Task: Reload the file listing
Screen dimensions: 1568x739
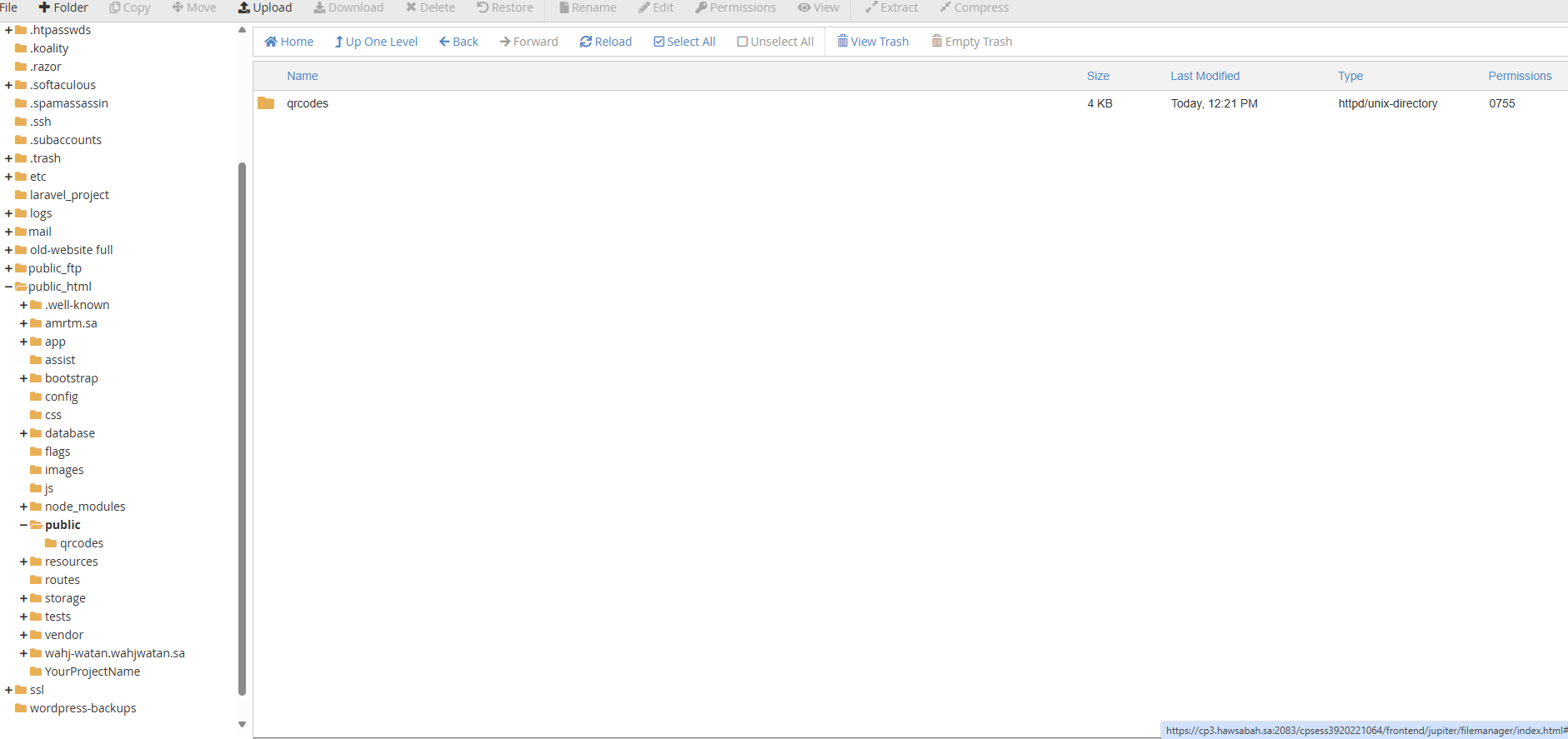Action: click(x=605, y=42)
